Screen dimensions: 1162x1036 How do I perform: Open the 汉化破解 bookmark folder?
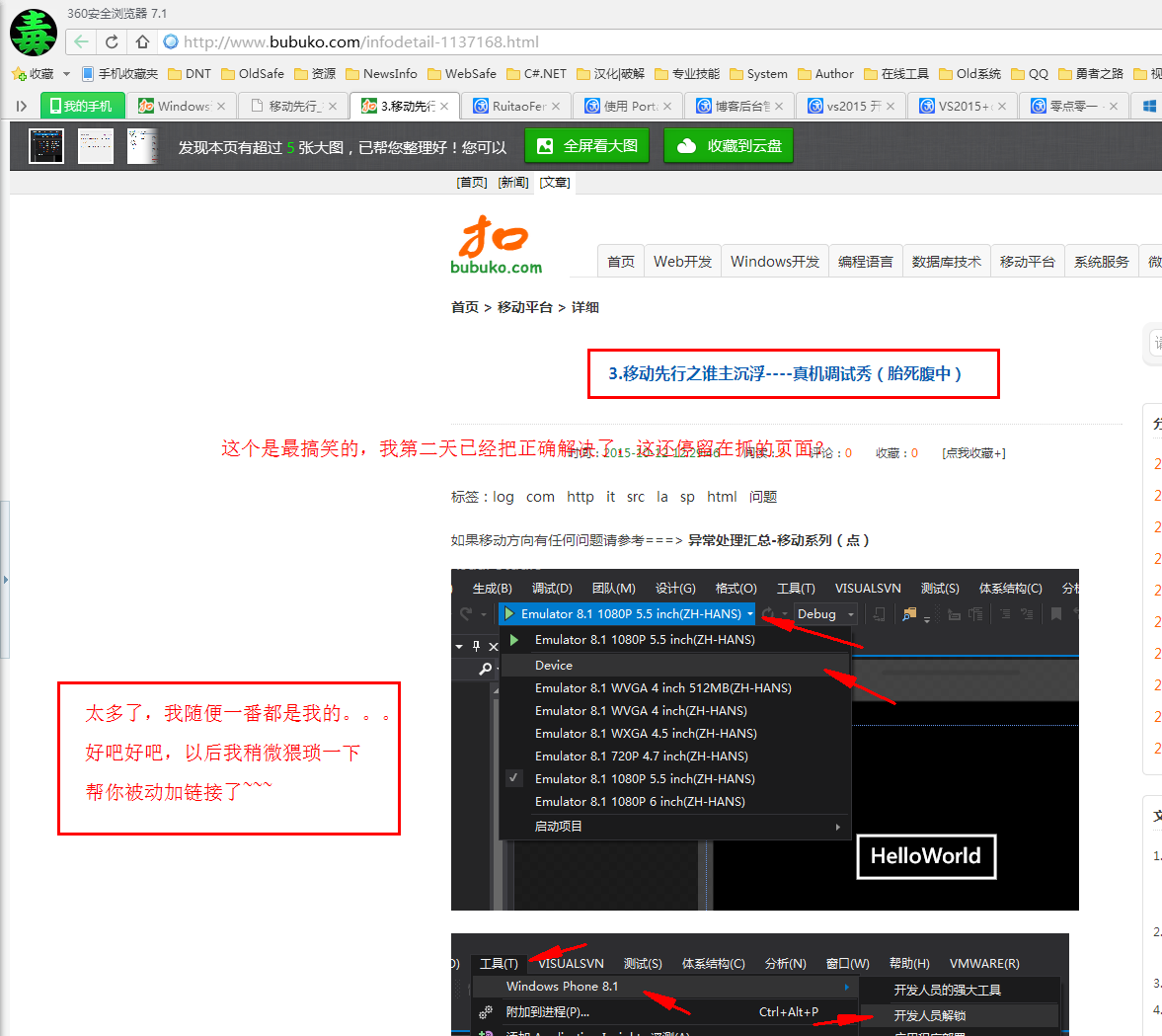(611, 74)
